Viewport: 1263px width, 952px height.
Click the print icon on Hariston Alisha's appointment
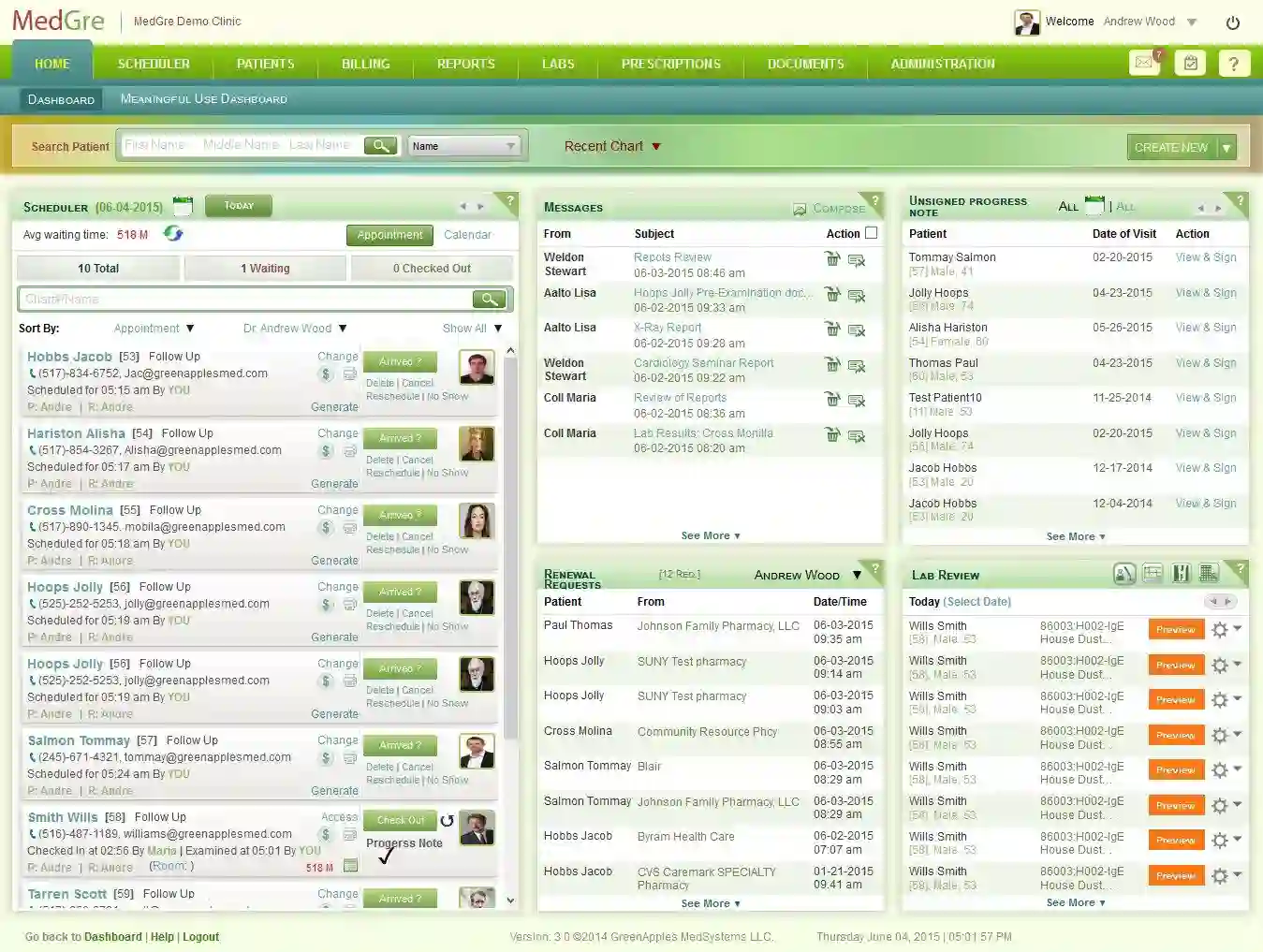pos(350,451)
